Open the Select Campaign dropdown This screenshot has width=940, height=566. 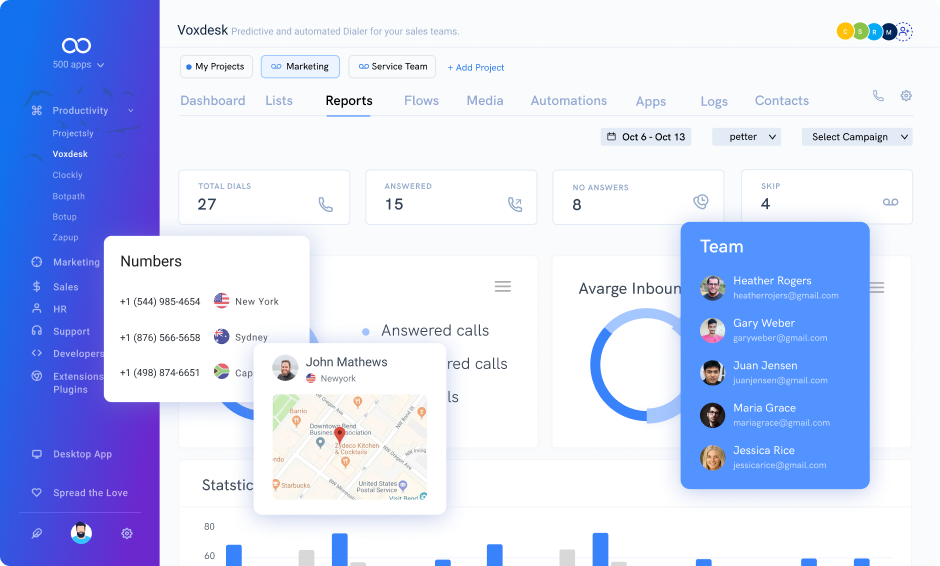pyautogui.click(x=857, y=137)
